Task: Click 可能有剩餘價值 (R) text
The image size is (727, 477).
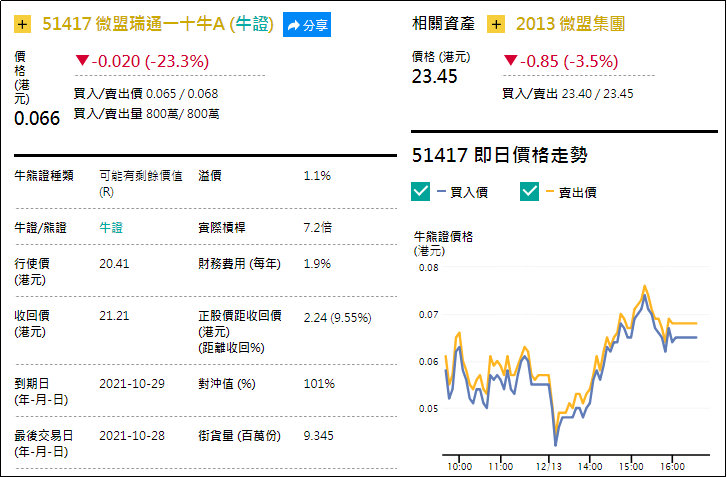Action: (140, 184)
